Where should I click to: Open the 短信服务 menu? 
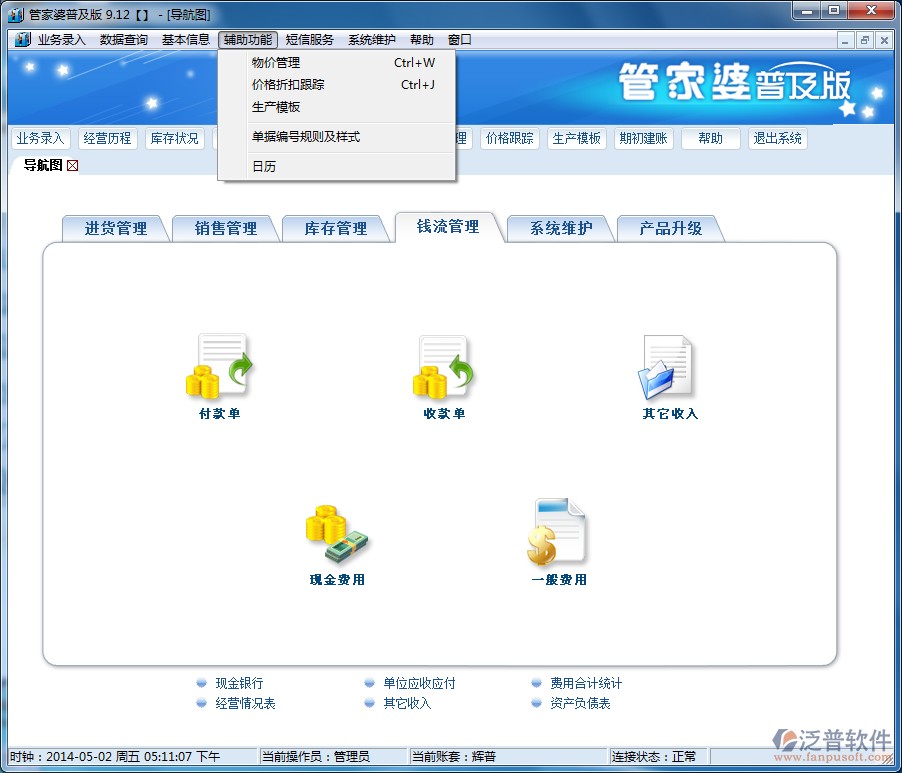309,40
